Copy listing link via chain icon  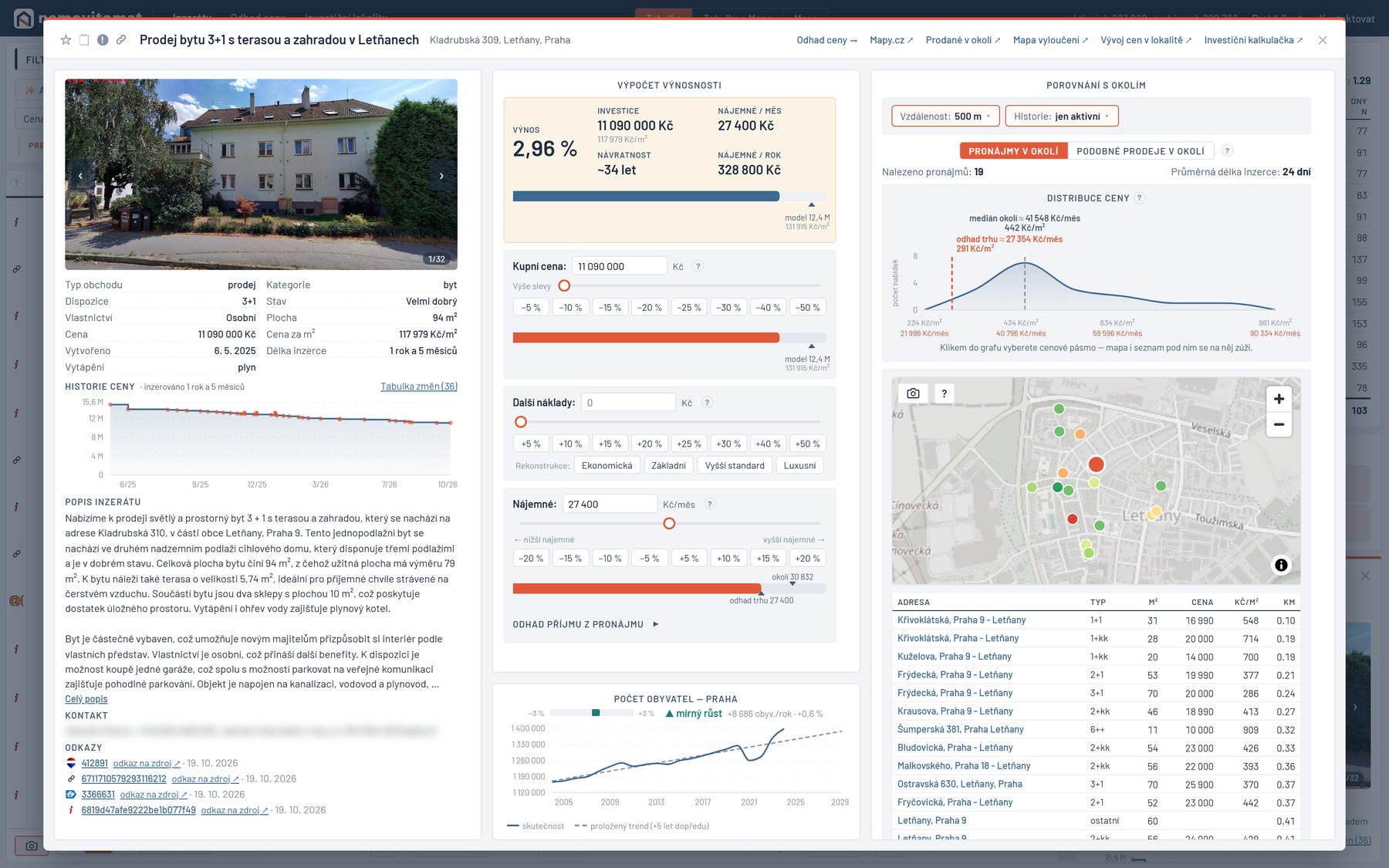[x=121, y=40]
